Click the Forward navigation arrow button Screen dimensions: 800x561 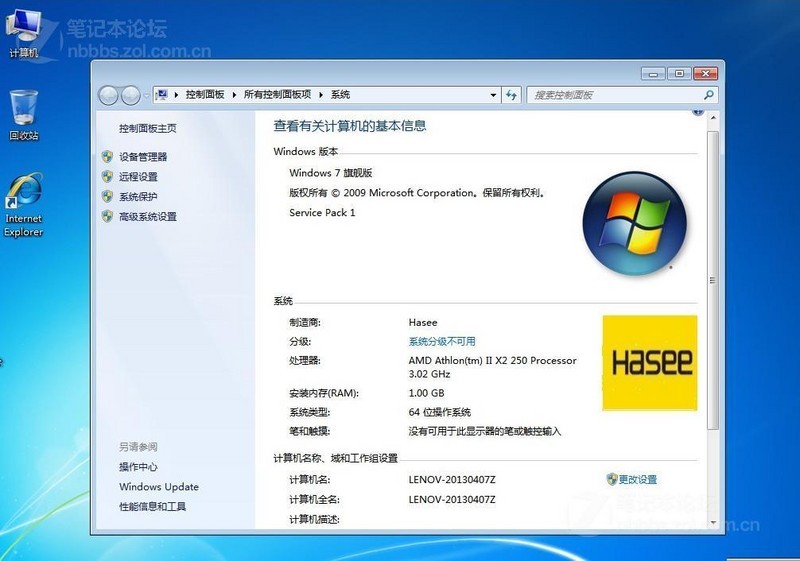tap(131, 95)
